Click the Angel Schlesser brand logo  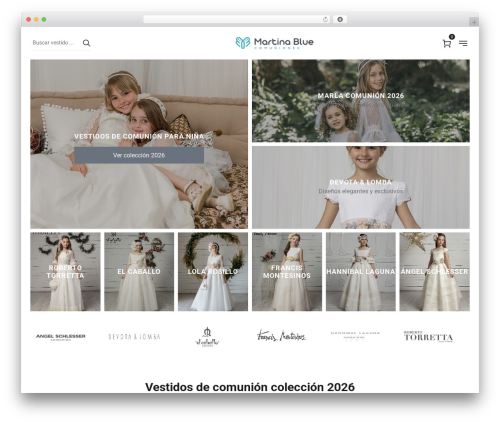[61, 337]
